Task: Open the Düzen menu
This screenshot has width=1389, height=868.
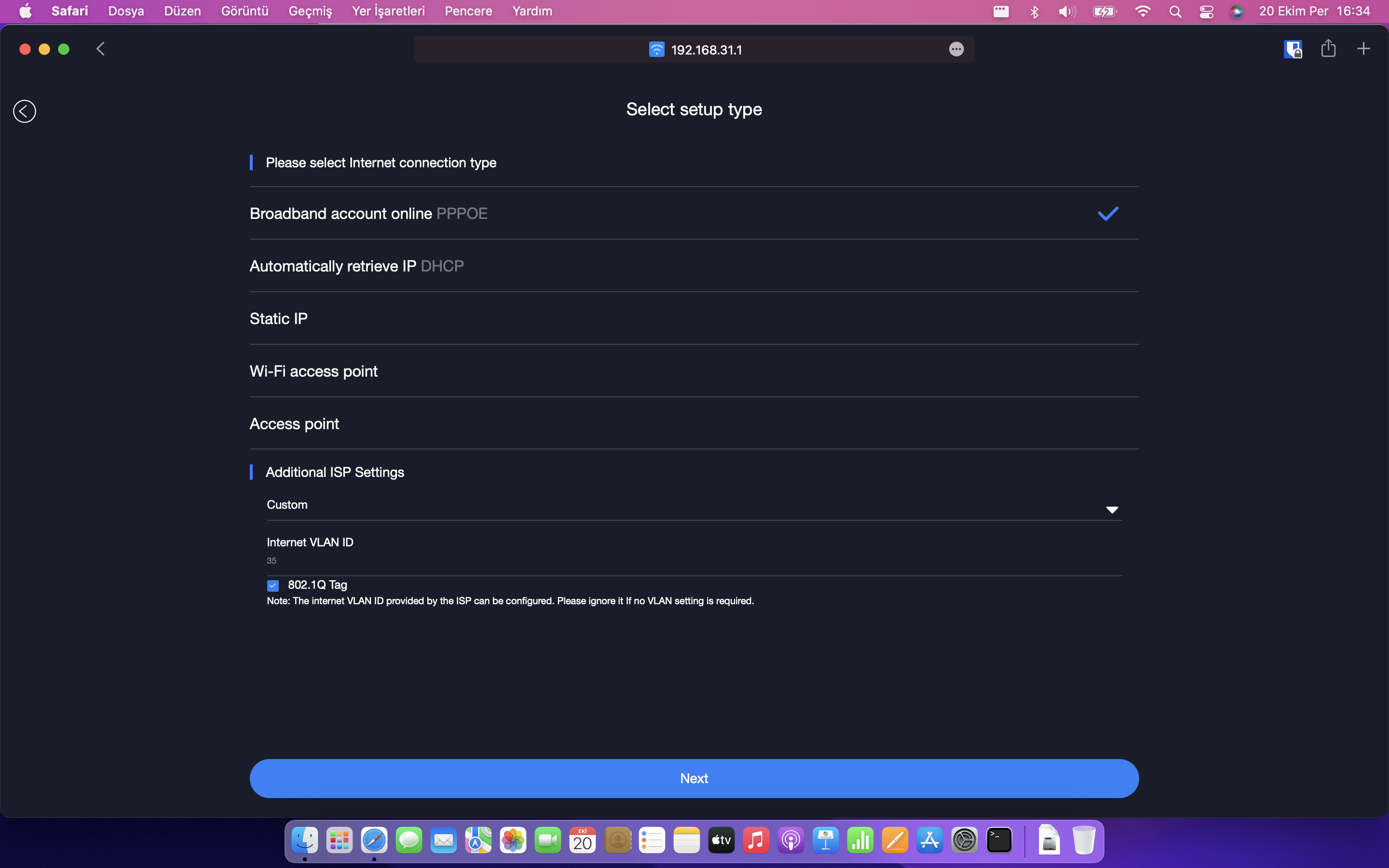Action: click(x=182, y=11)
